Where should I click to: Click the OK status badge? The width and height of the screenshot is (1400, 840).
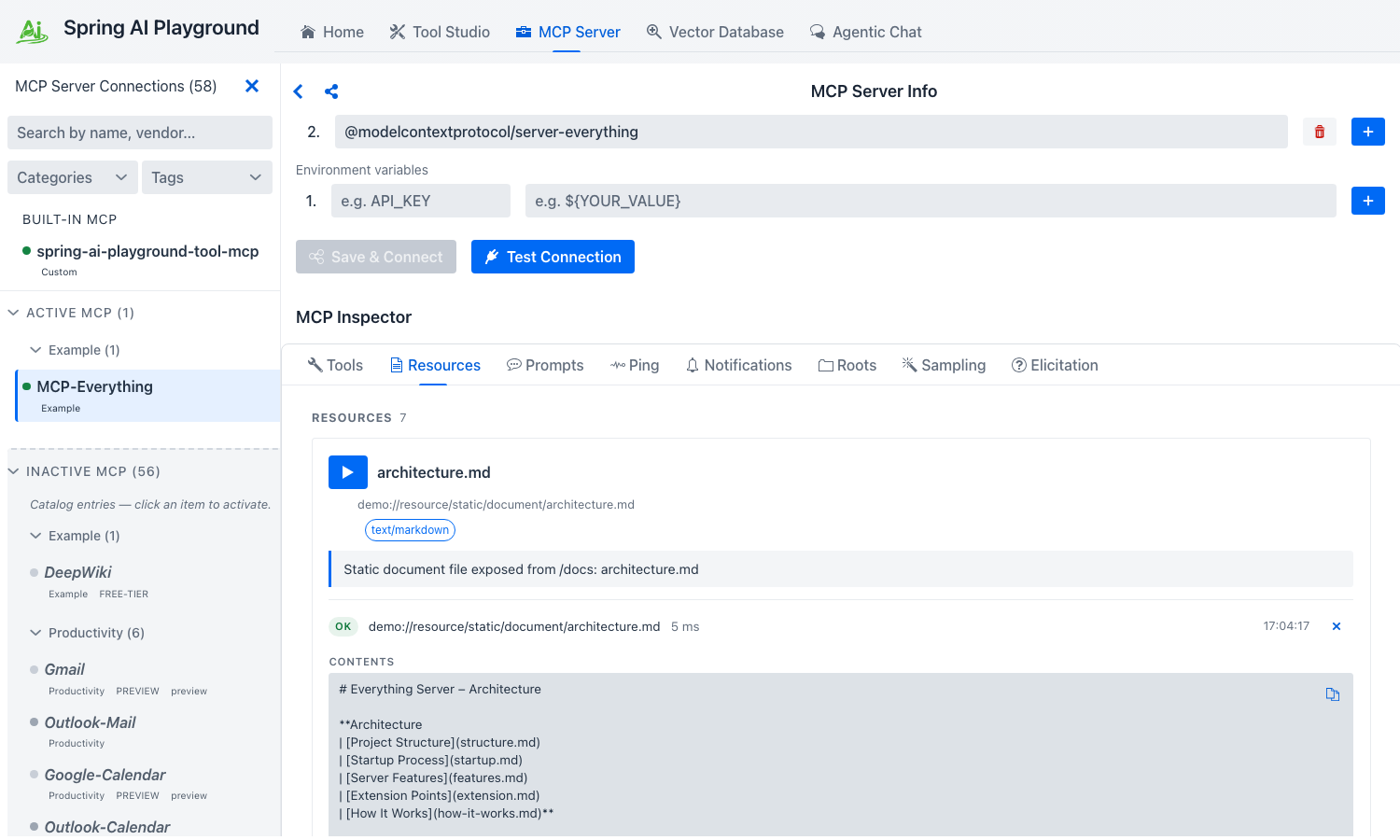(343, 626)
